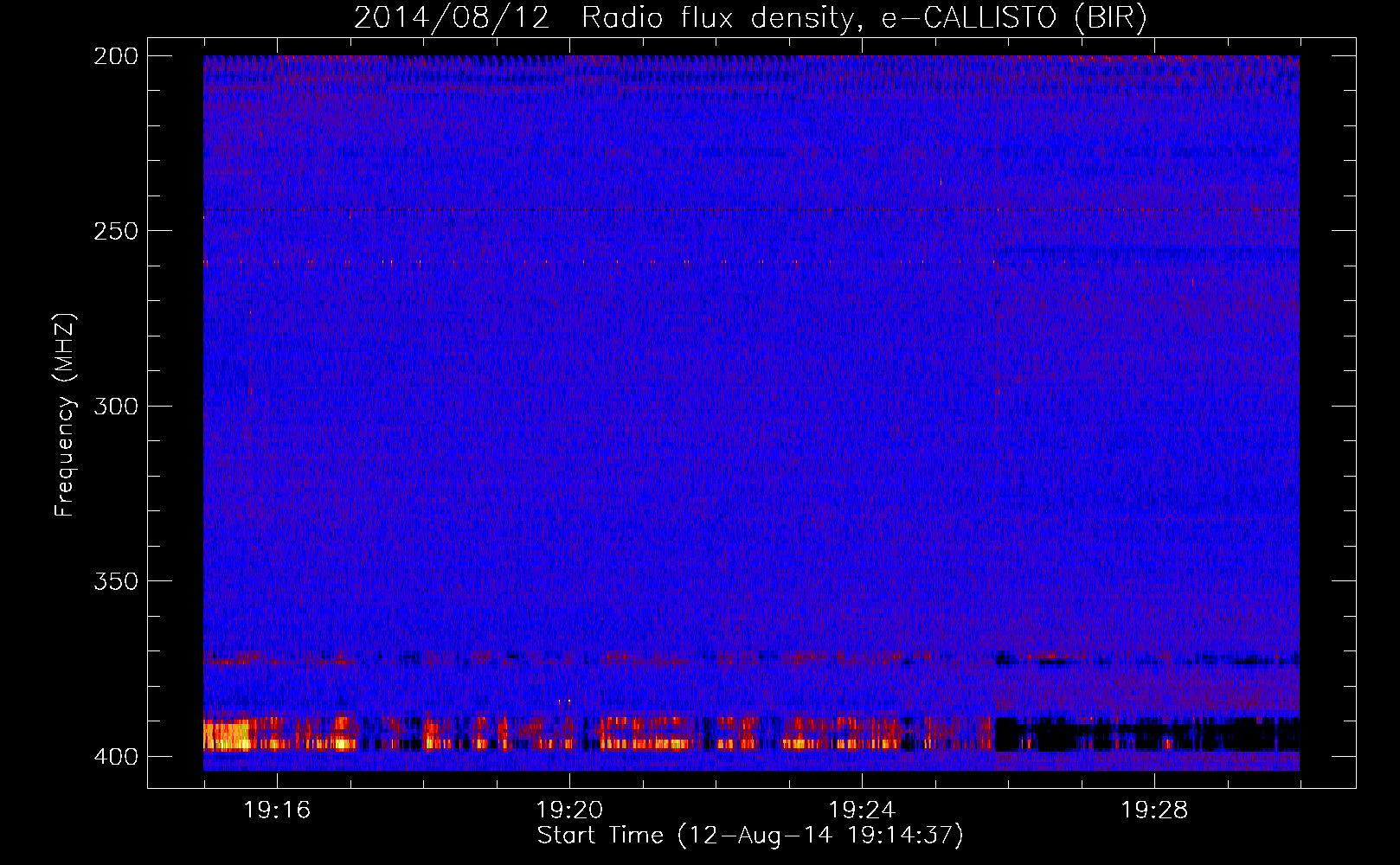This screenshot has width=1400, height=865.
Task: Click the 'Frequency (MHZ)' axis label
Action: click(65, 415)
